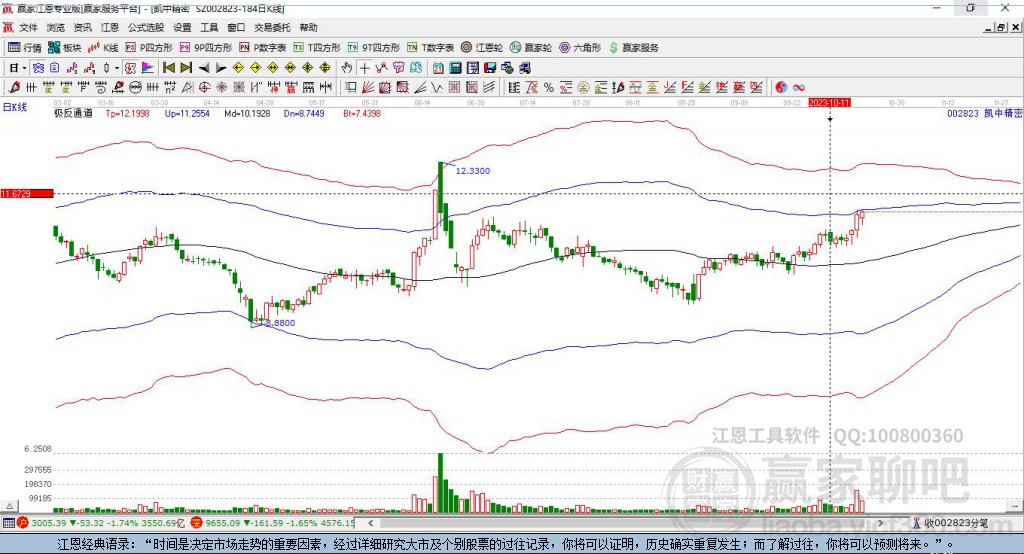Click the black right arrow step-forward icon
The height and width of the screenshot is (554, 1024).
(221, 68)
